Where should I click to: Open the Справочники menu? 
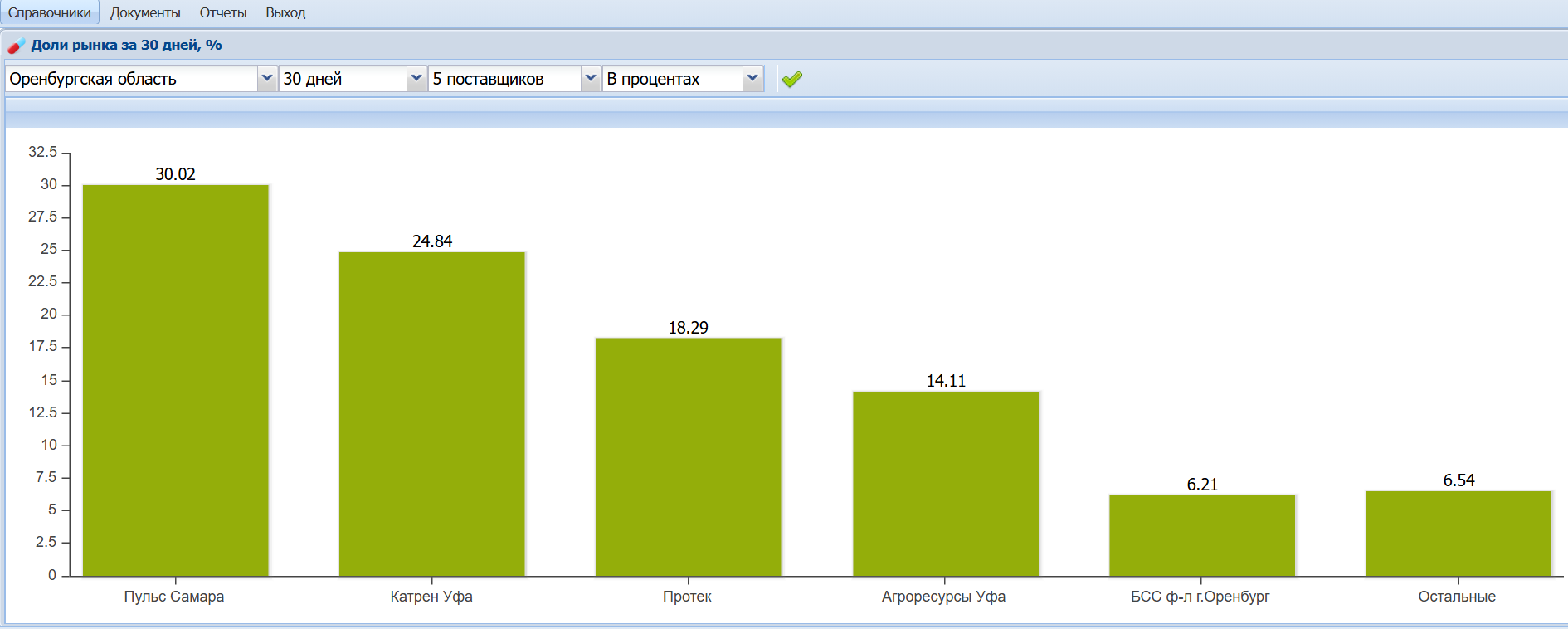click(50, 12)
